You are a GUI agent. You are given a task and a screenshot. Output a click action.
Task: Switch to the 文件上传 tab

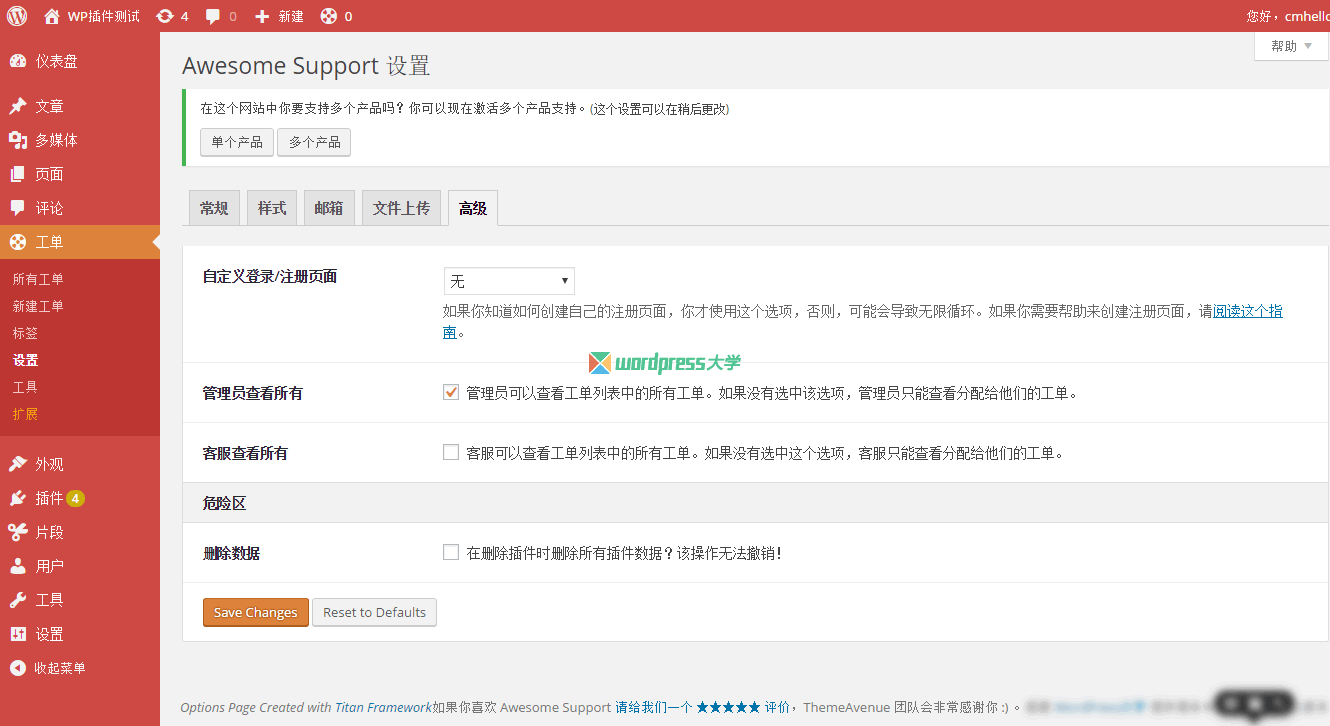click(x=401, y=208)
